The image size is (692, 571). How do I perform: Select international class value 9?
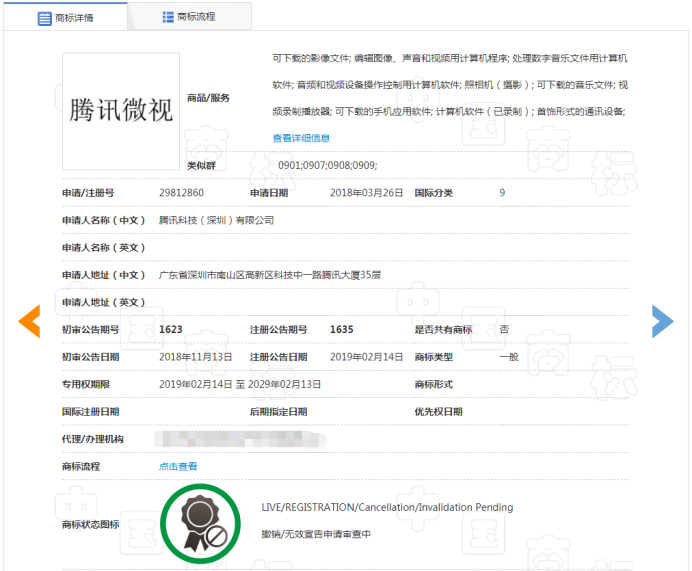pyautogui.click(x=502, y=193)
